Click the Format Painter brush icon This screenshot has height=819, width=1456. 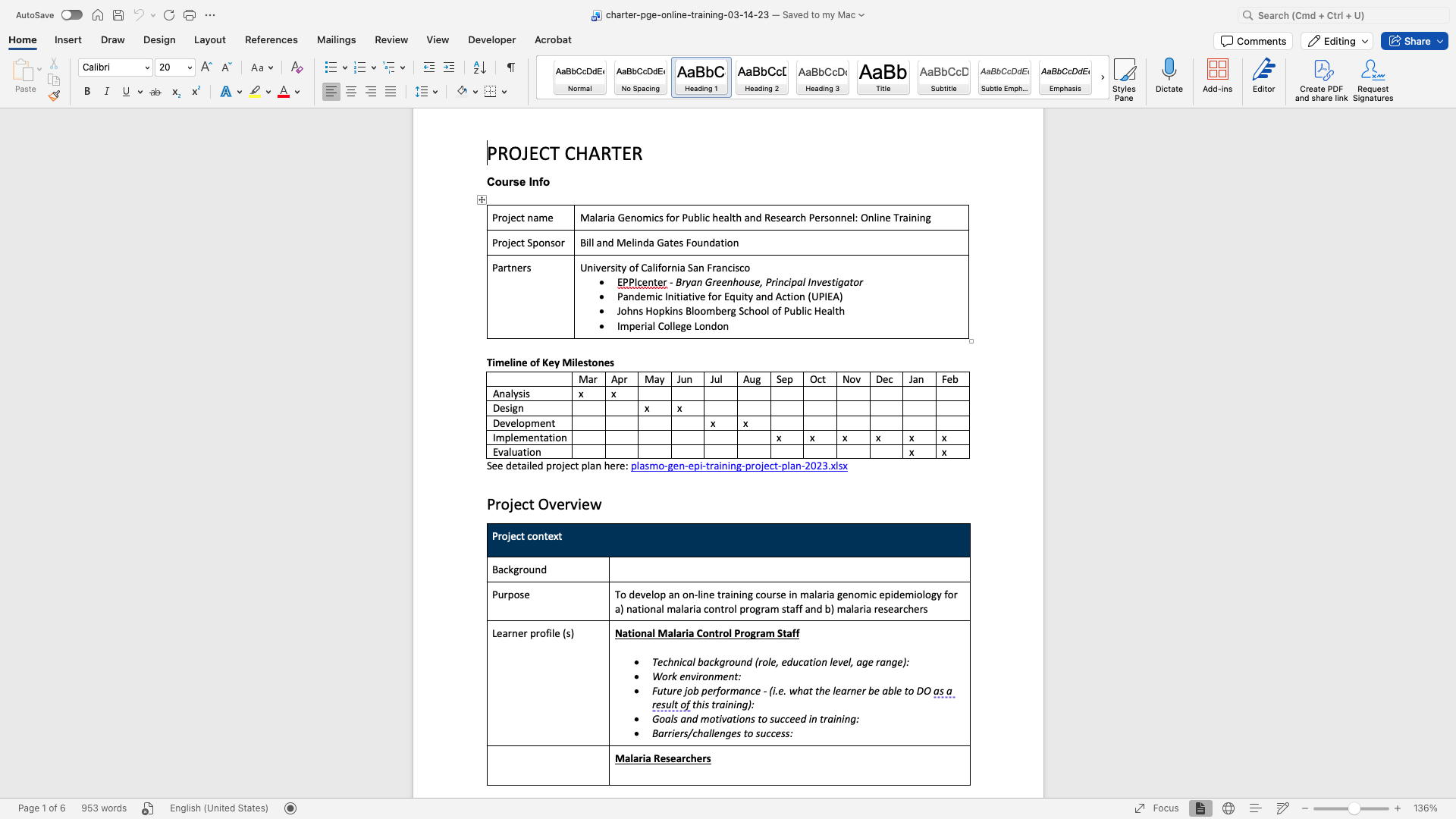click(x=54, y=96)
